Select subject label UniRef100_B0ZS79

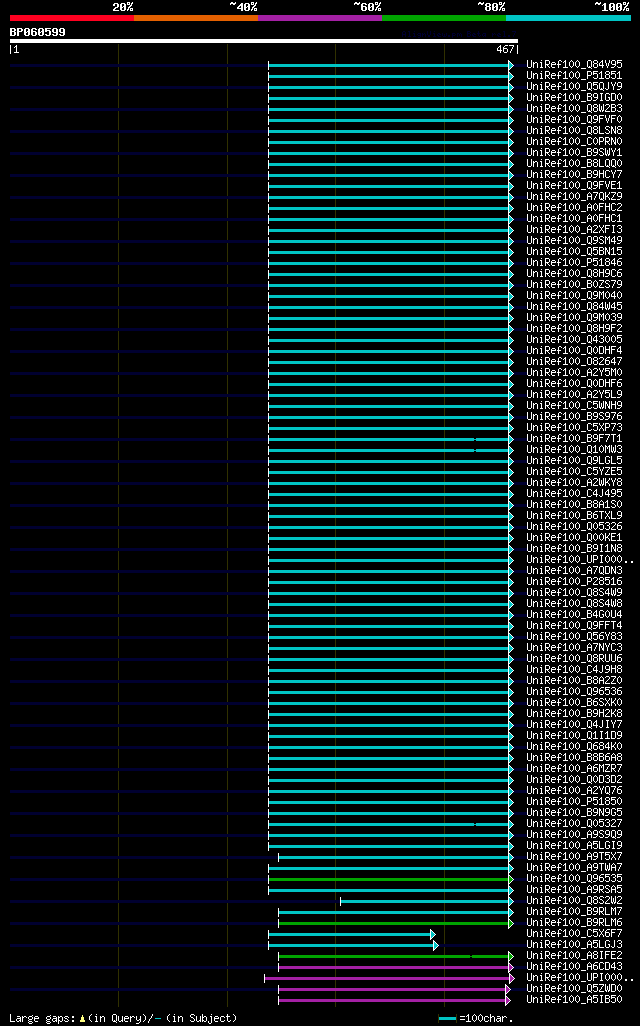575,285
